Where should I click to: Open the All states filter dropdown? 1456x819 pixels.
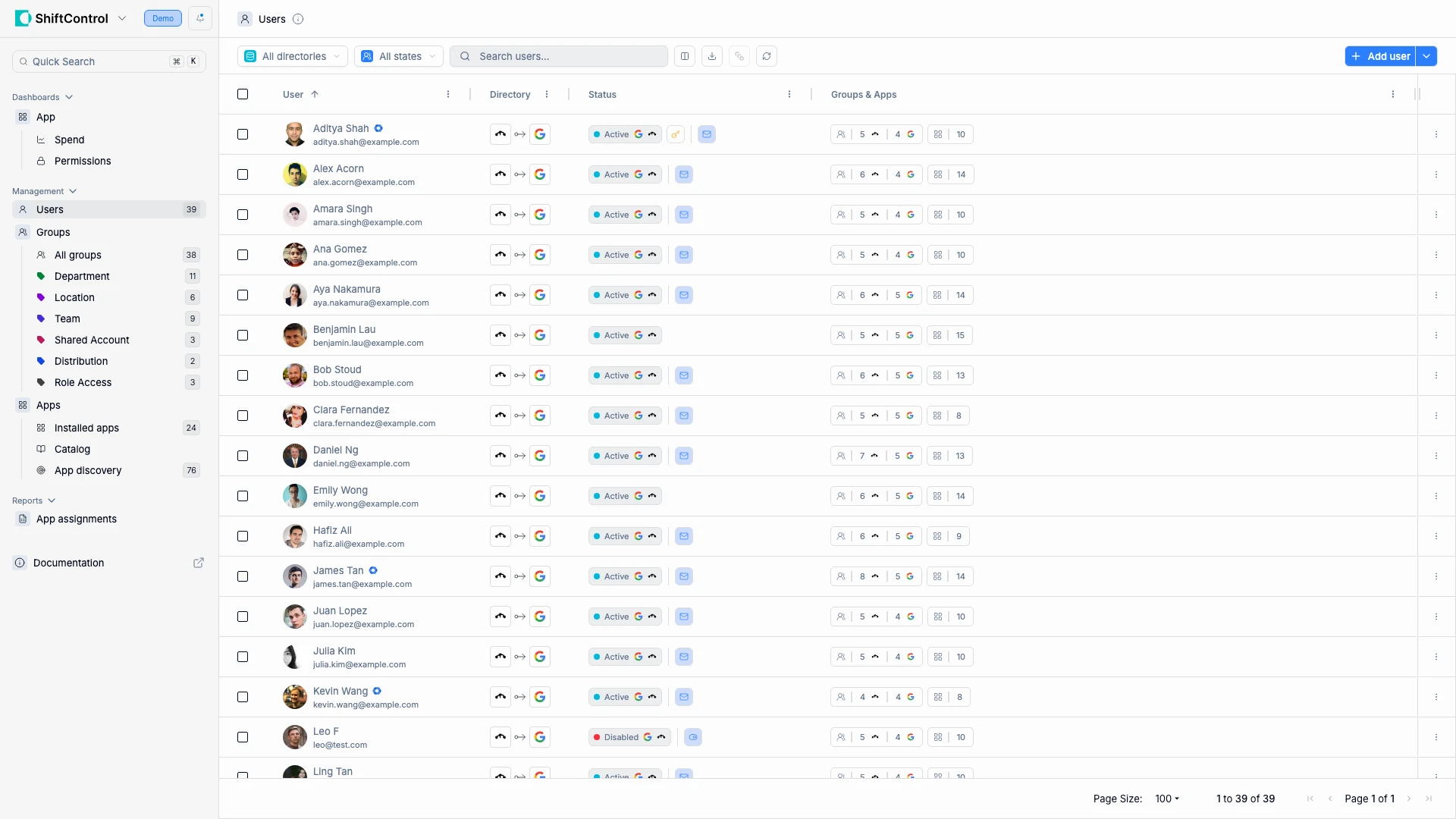[x=397, y=56]
